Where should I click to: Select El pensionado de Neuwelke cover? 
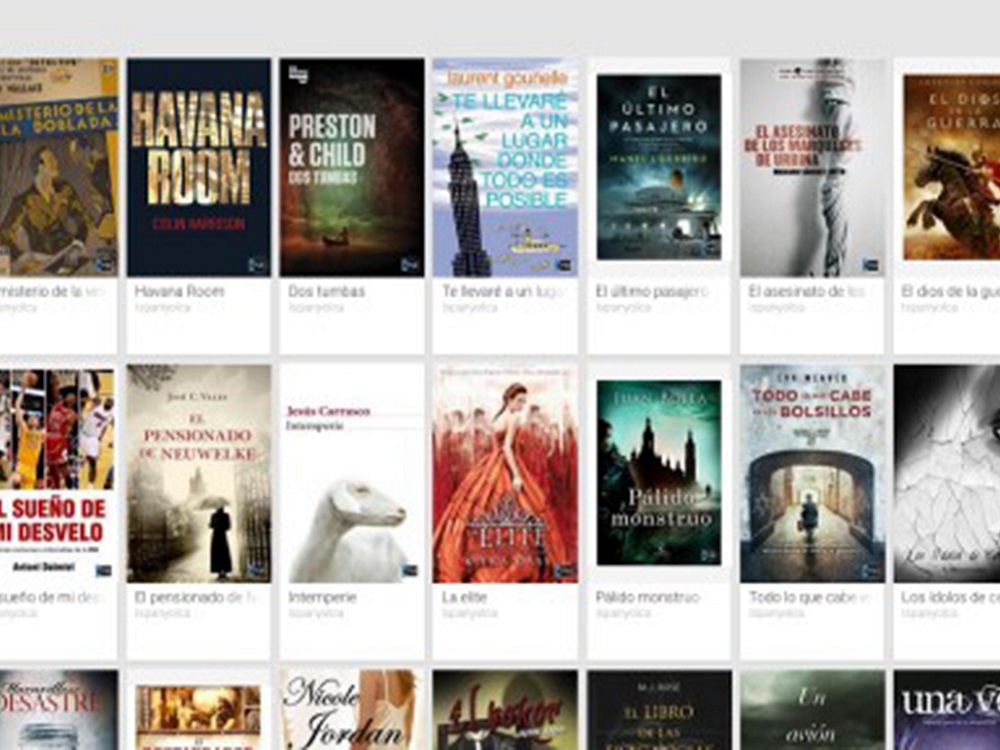tap(199, 473)
